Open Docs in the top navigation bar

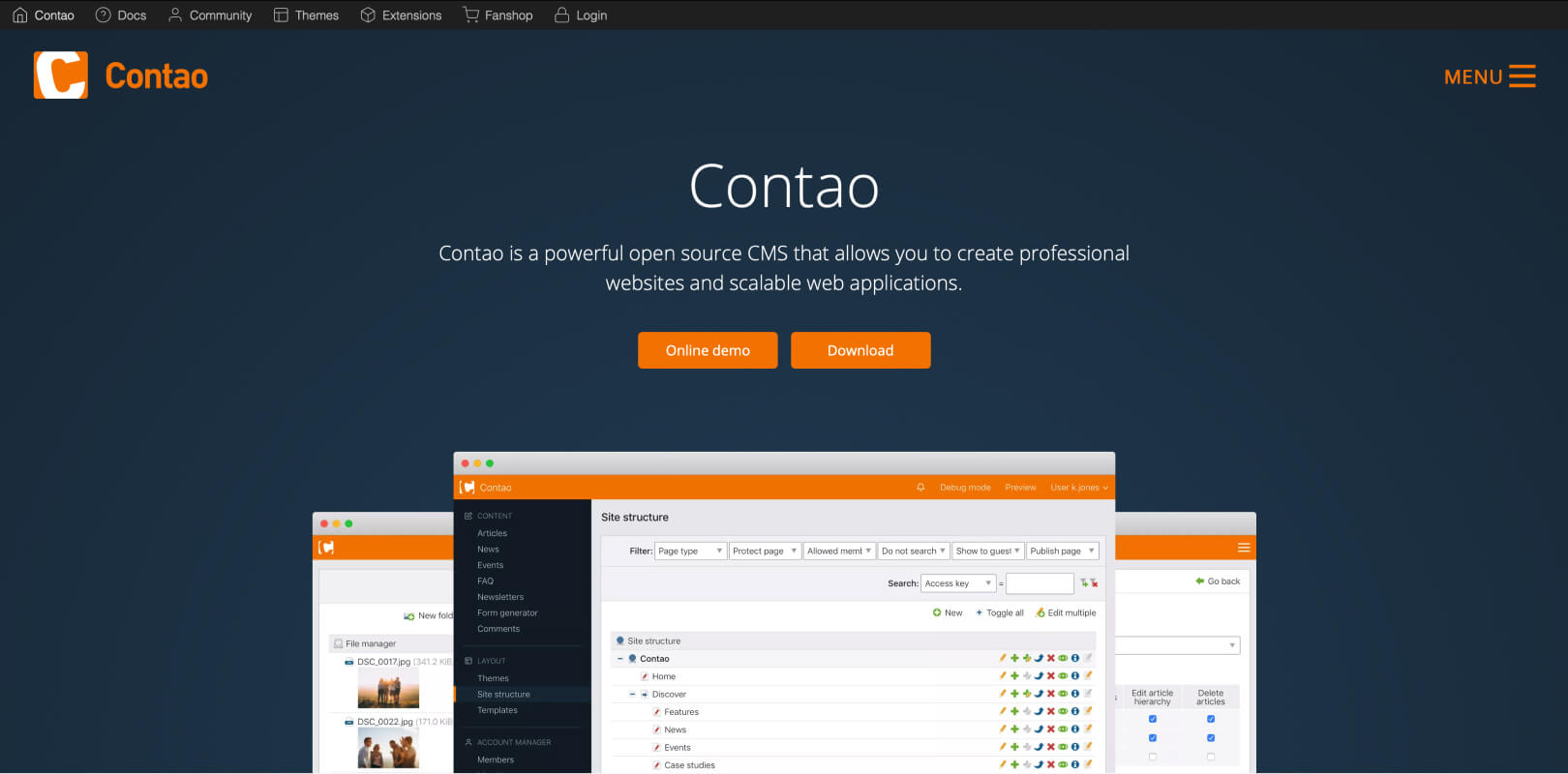[121, 15]
